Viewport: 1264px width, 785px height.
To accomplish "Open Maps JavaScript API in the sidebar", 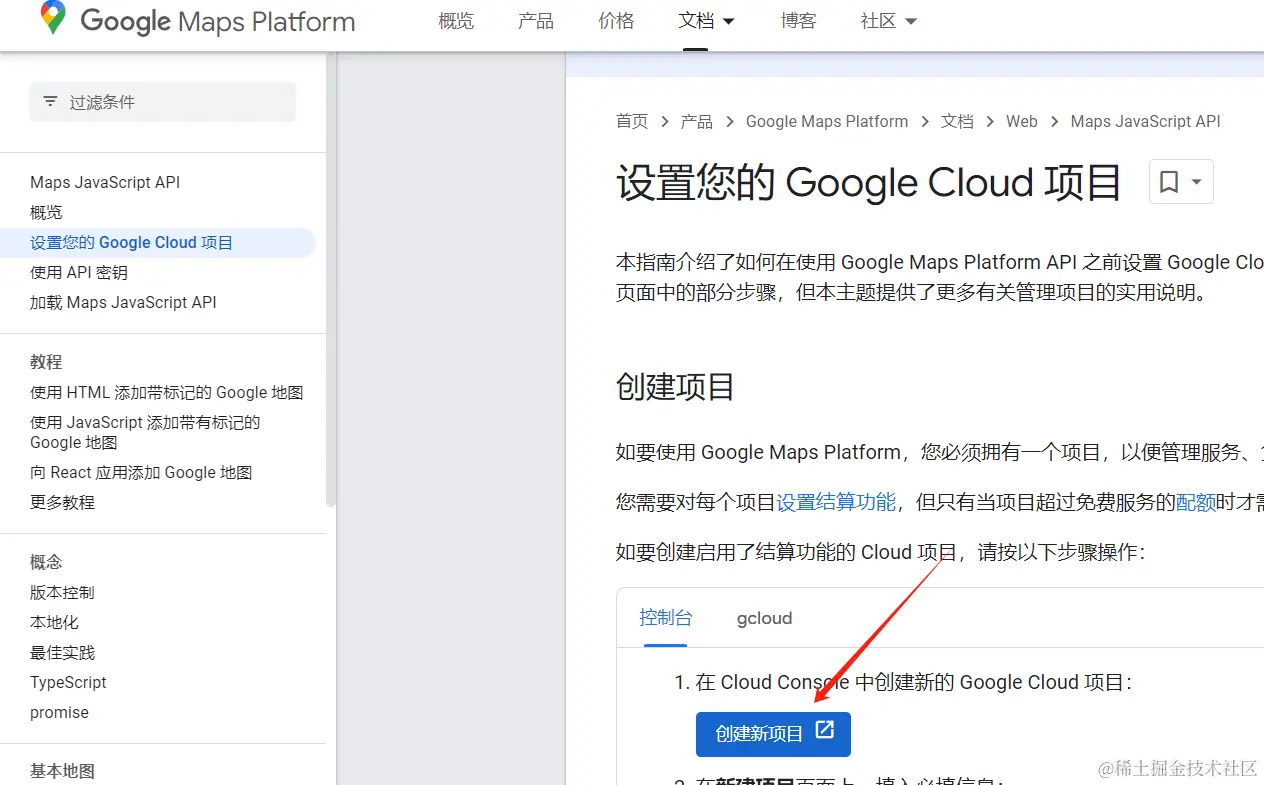I will pyautogui.click(x=105, y=182).
